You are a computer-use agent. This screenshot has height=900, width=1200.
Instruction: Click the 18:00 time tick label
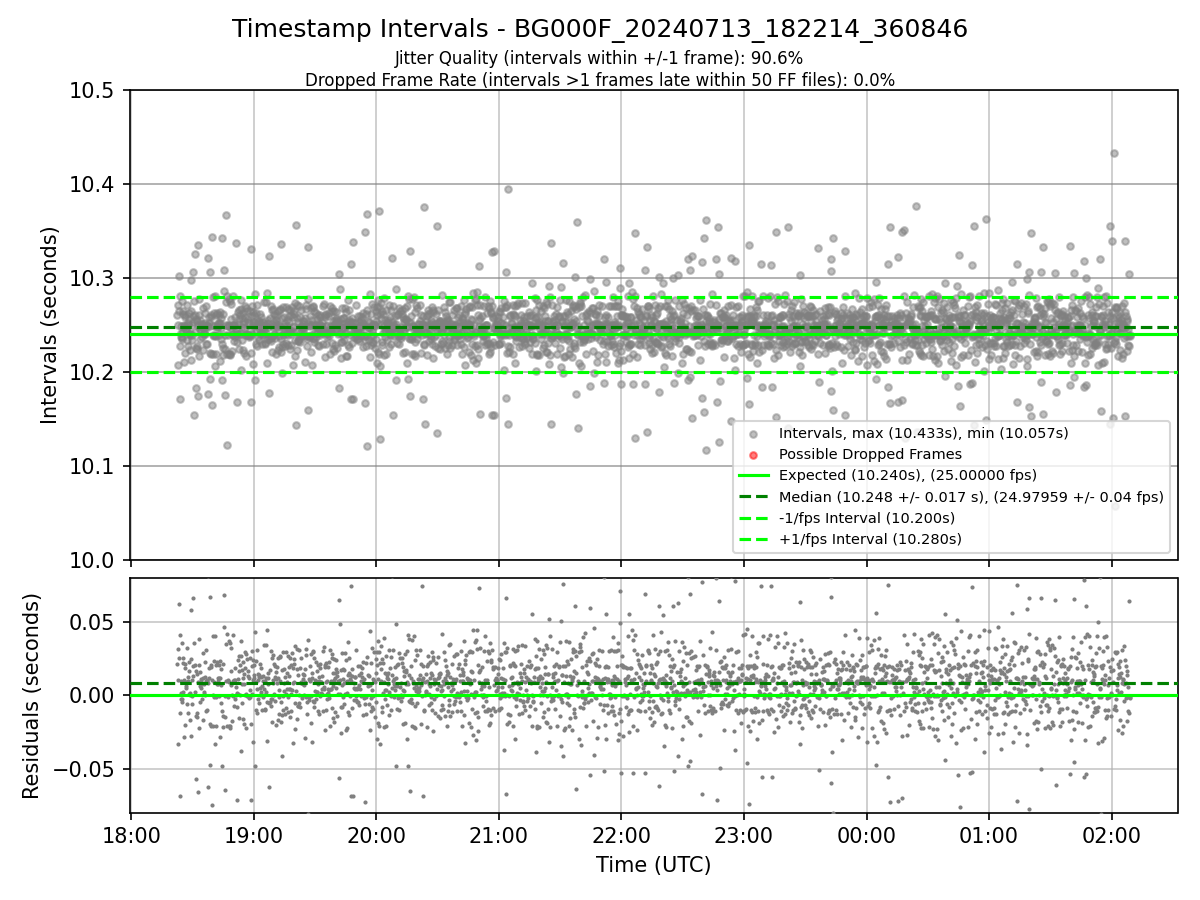click(130, 835)
